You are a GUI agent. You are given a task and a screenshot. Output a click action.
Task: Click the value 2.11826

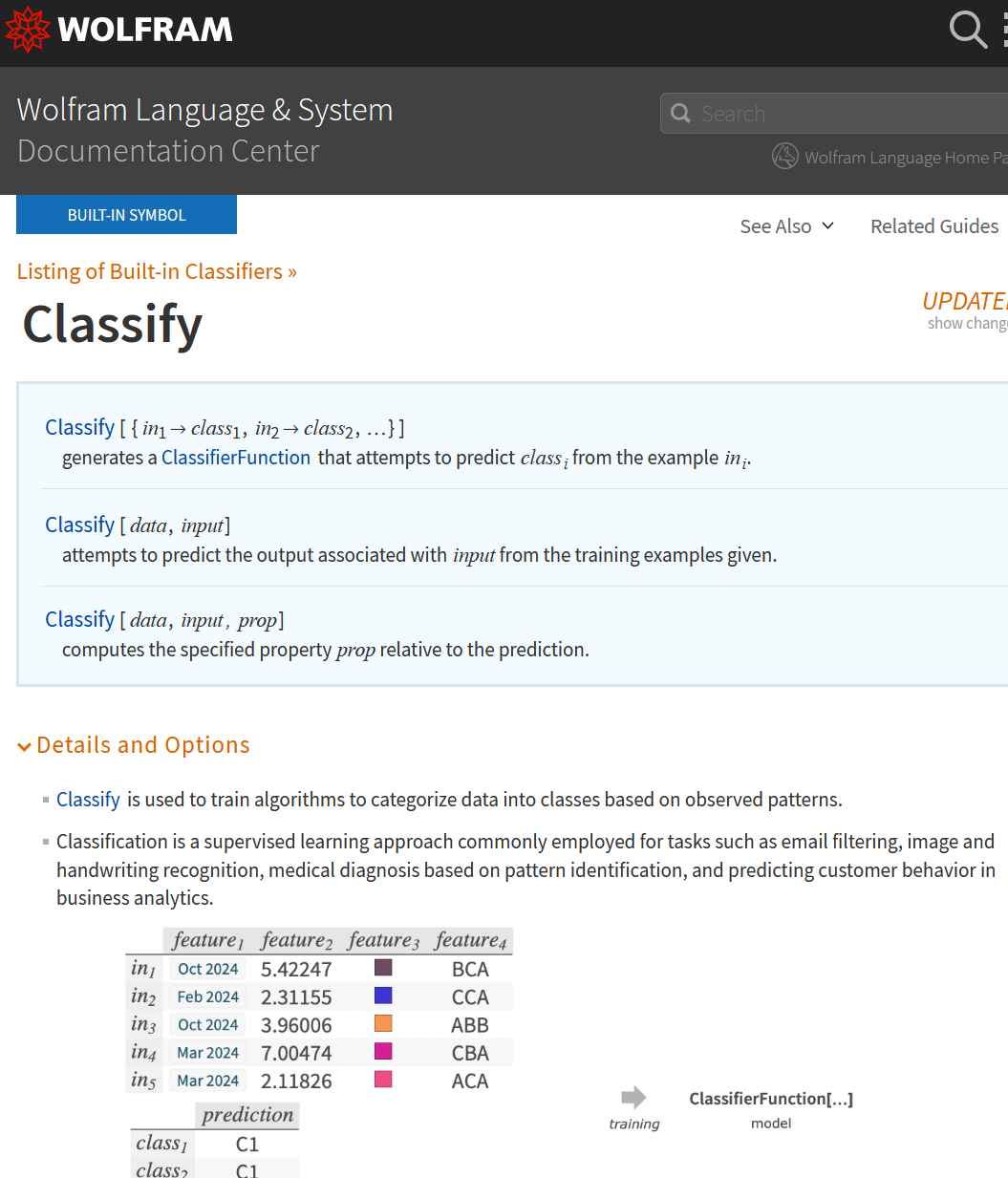point(296,1082)
